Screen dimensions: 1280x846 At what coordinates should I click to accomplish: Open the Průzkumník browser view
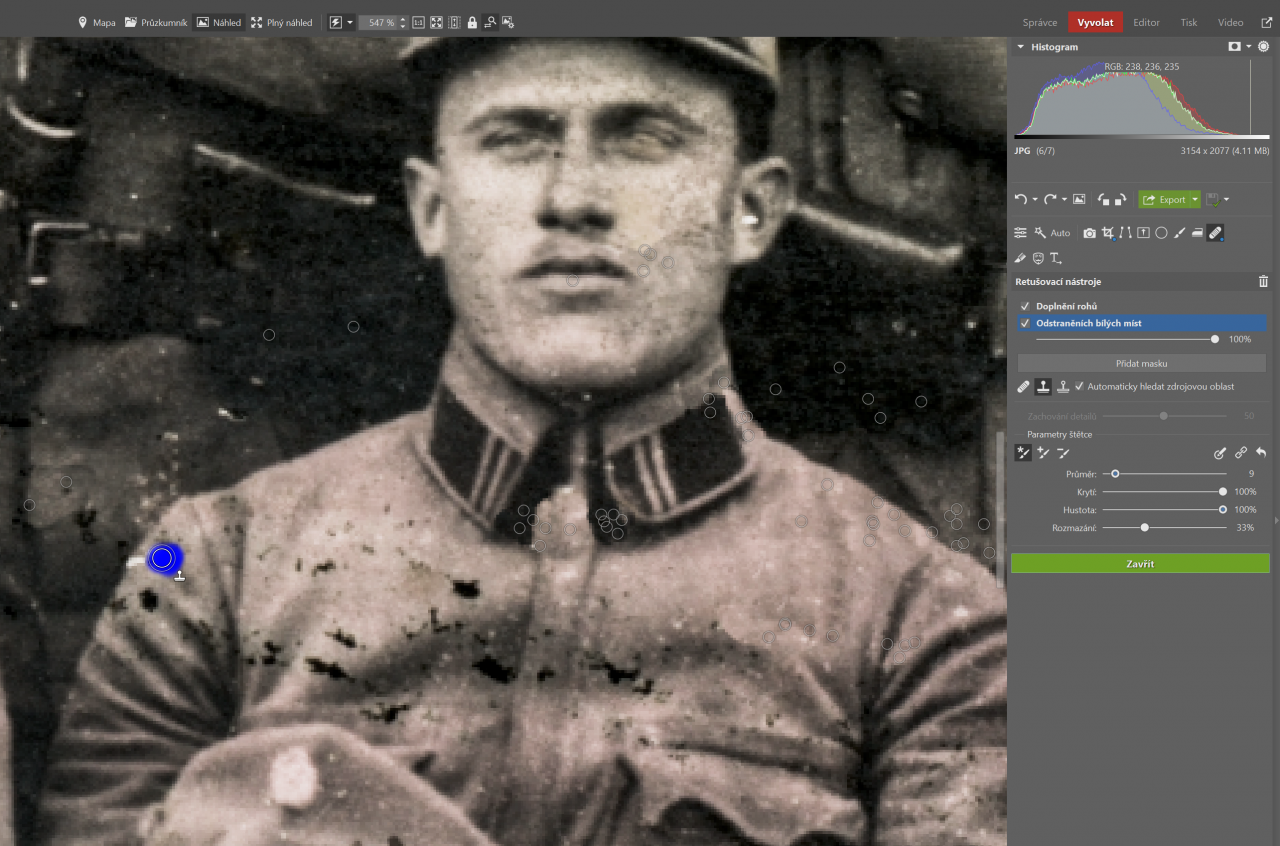click(x=156, y=22)
